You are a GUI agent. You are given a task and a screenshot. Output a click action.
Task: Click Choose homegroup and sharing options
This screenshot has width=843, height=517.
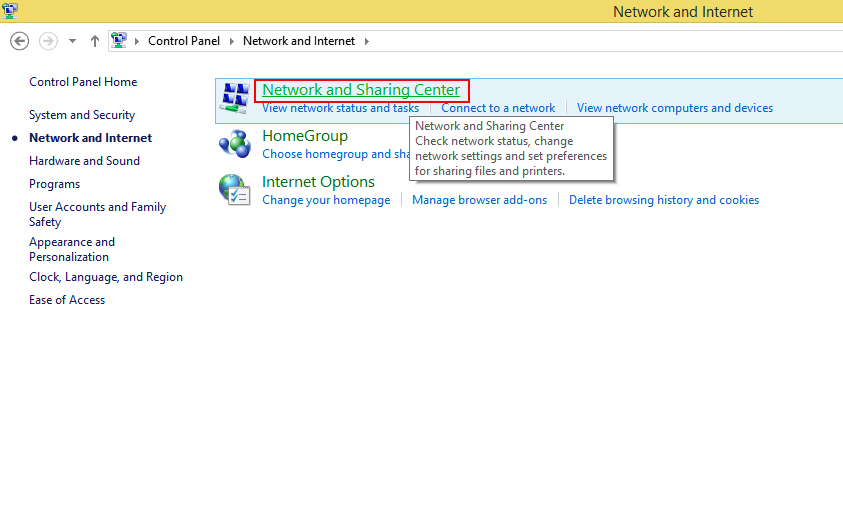pyautogui.click(x=336, y=154)
